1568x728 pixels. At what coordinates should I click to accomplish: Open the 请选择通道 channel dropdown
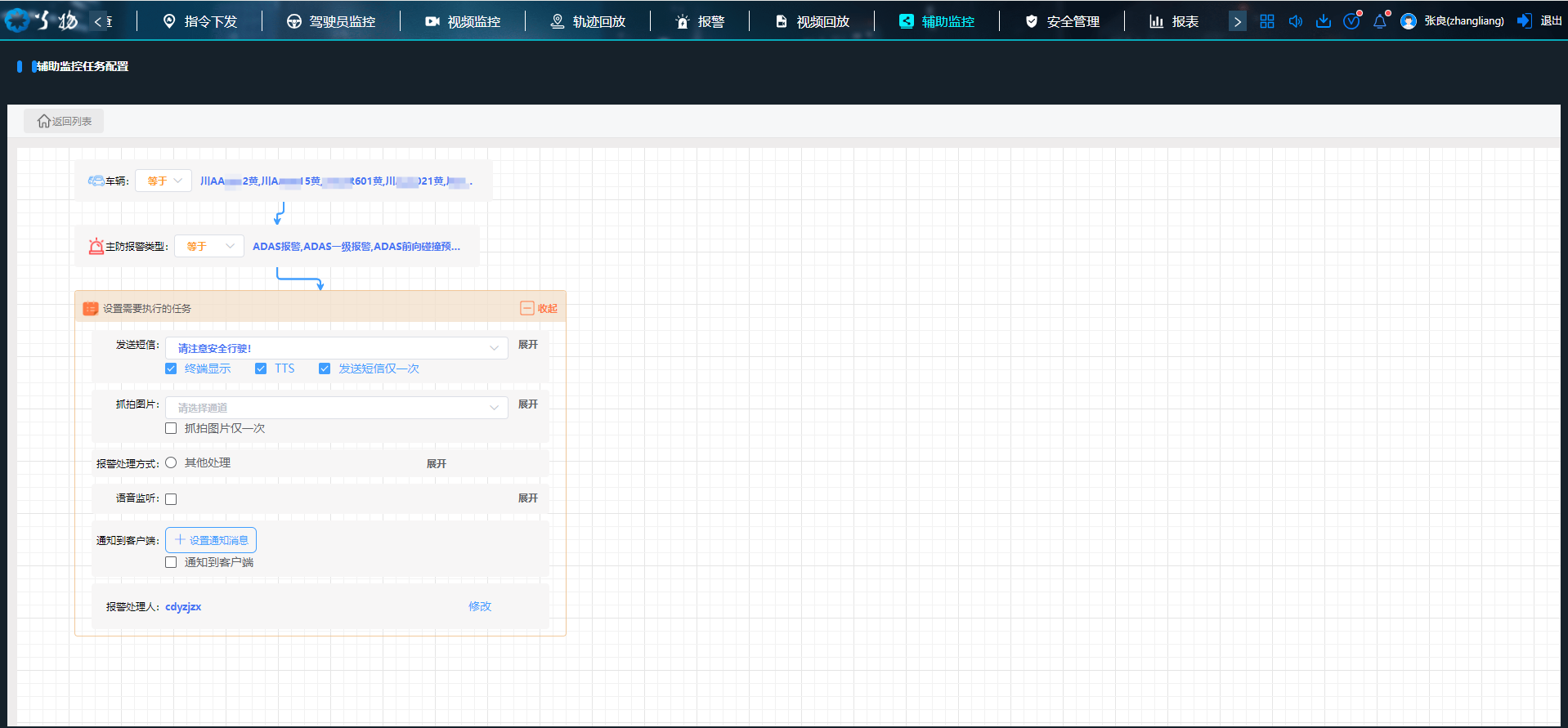pyautogui.click(x=337, y=408)
